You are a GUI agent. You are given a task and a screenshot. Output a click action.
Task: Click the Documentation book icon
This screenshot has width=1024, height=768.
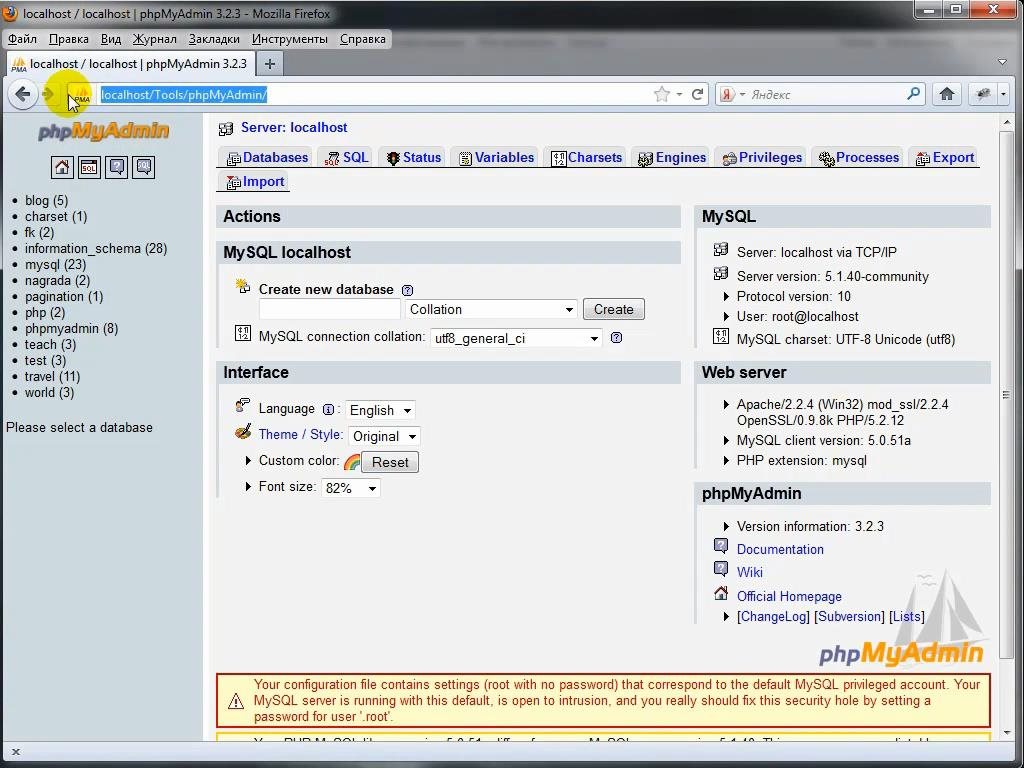point(721,546)
